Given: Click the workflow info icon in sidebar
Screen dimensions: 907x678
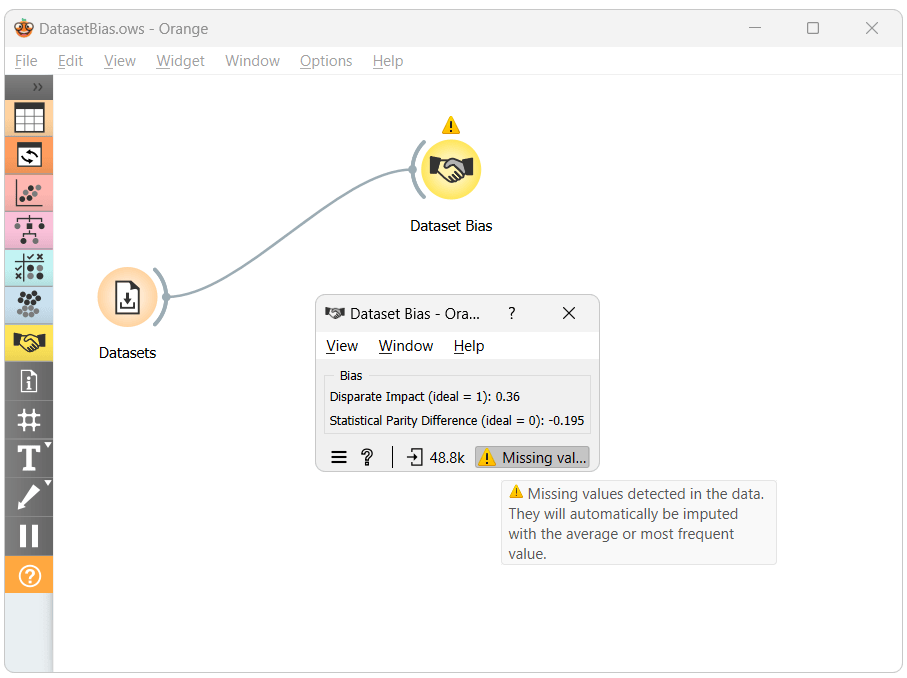Looking at the screenshot, I should click(x=29, y=381).
